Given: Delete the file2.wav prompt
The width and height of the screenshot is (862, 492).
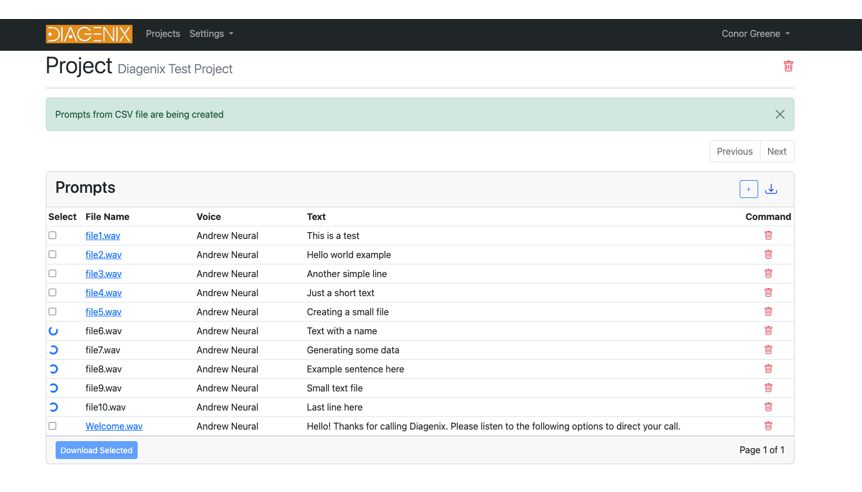Looking at the screenshot, I should tap(768, 255).
